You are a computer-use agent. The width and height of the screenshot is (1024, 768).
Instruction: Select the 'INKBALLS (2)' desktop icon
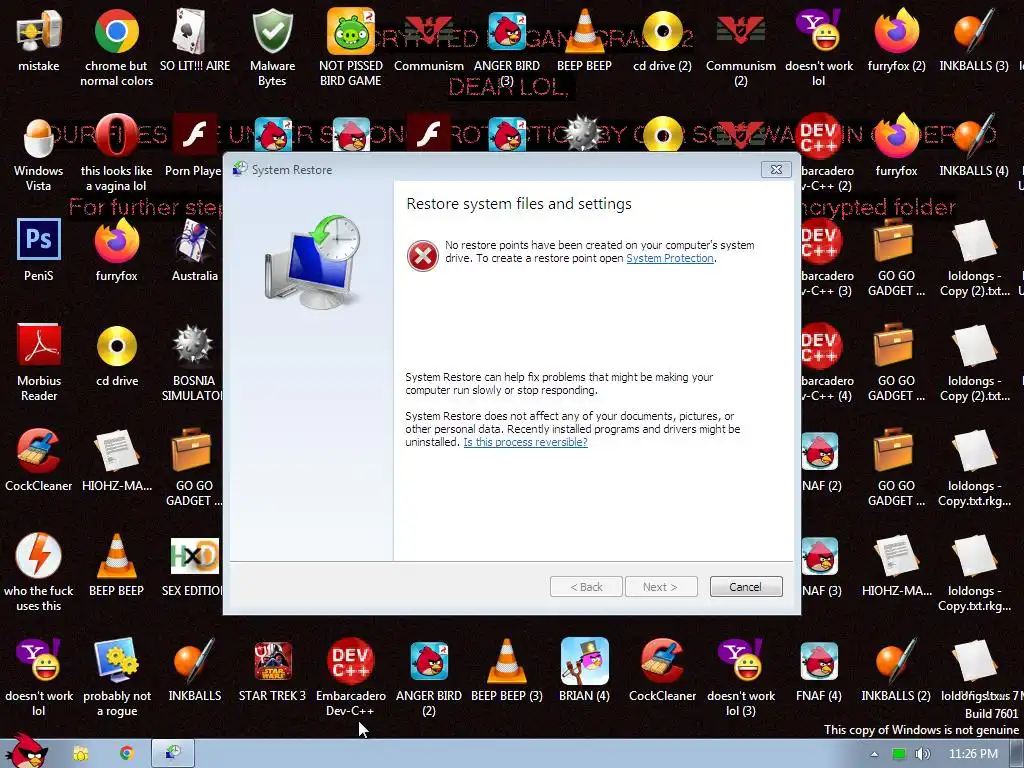click(x=896, y=670)
